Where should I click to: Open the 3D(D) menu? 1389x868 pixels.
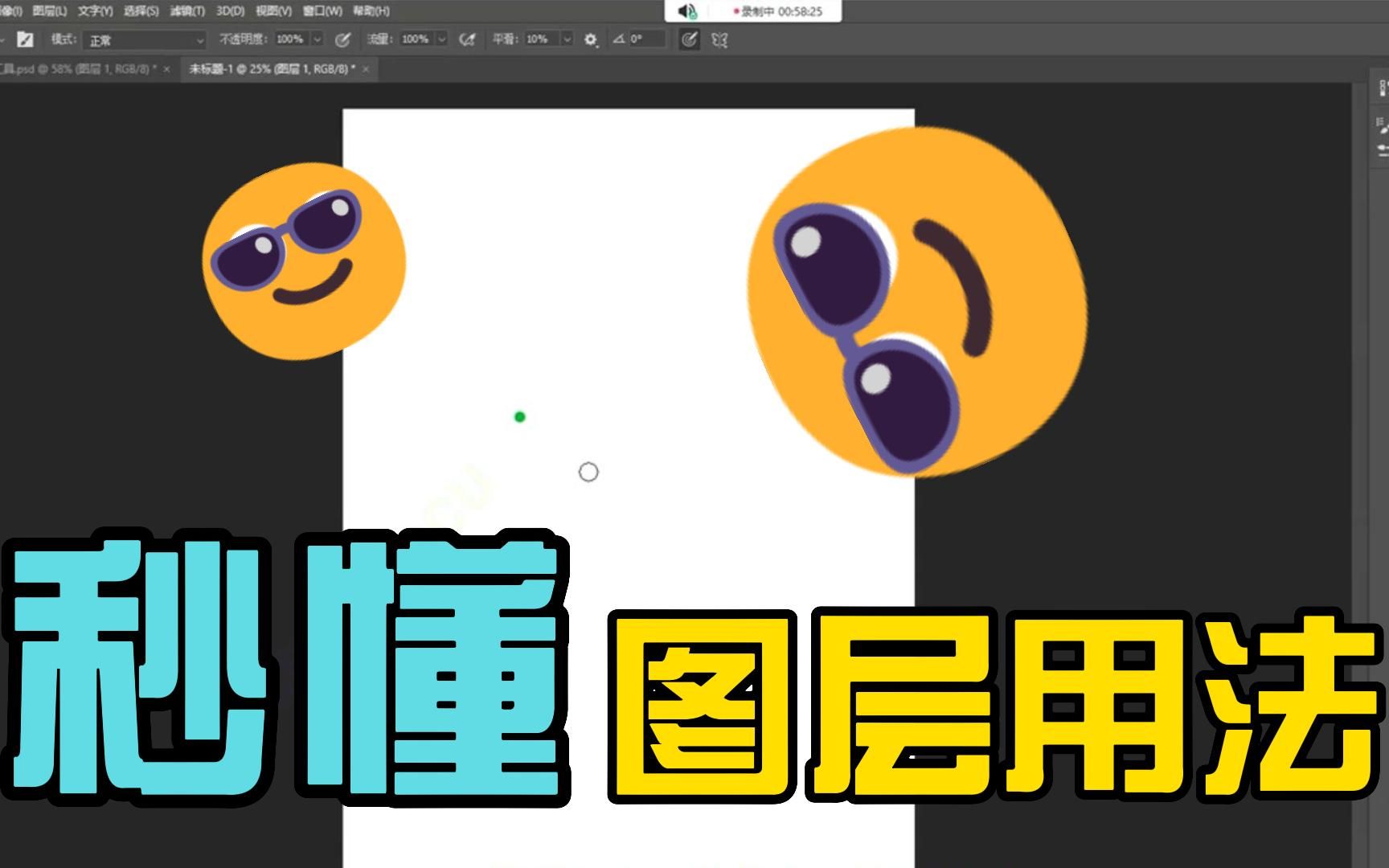click(230, 11)
